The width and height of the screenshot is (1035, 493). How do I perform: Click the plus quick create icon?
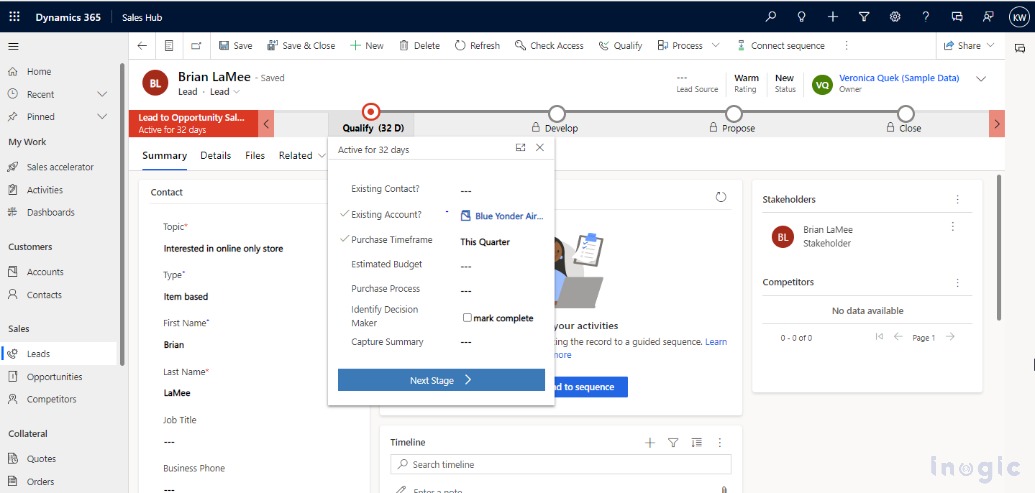(x=832, y=17)
